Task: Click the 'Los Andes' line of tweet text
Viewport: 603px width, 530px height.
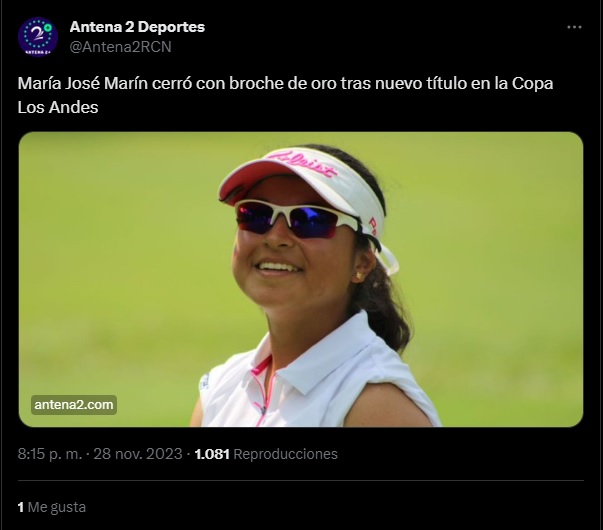Action: (x=58, y=107)
